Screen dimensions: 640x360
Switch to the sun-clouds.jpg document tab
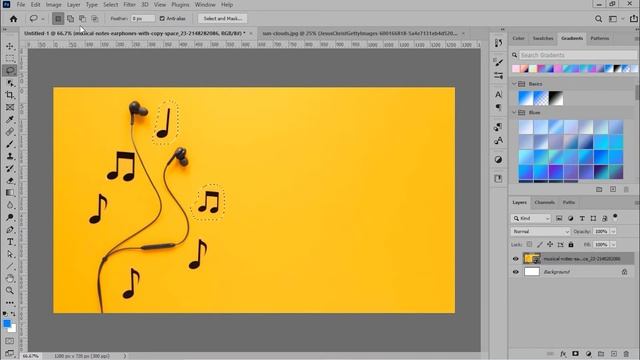click(359, 33)
